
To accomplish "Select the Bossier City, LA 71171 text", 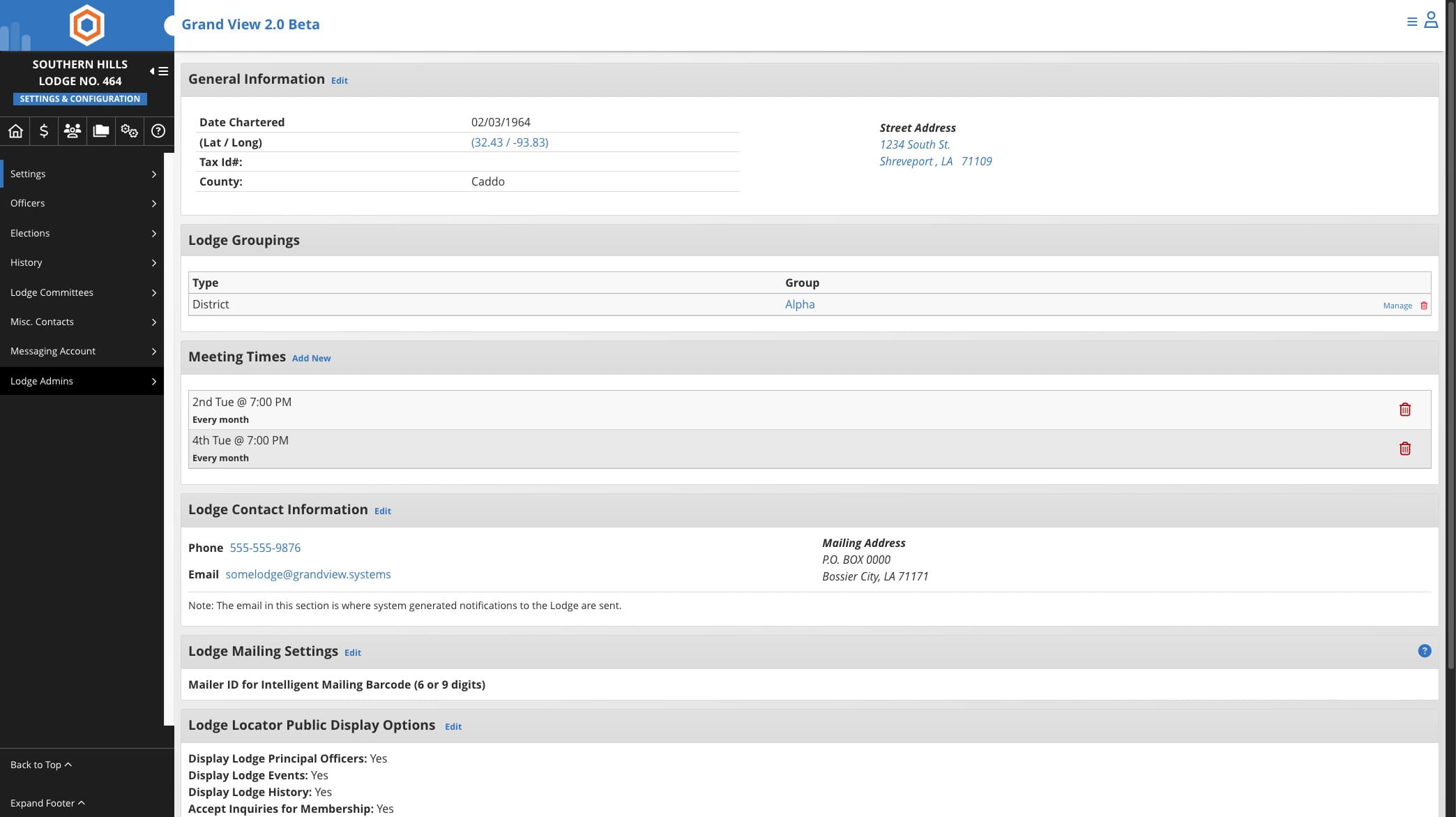I will point(875,576).
